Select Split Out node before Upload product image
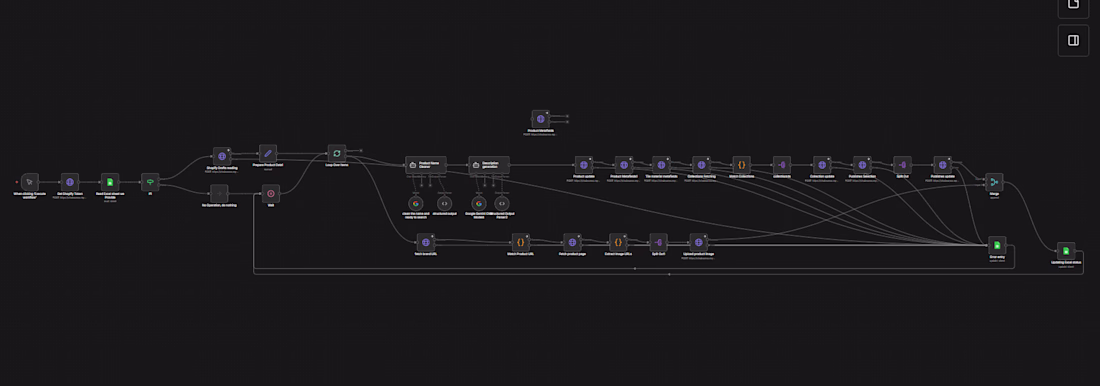1100x386 pixels. coord(659,243)
